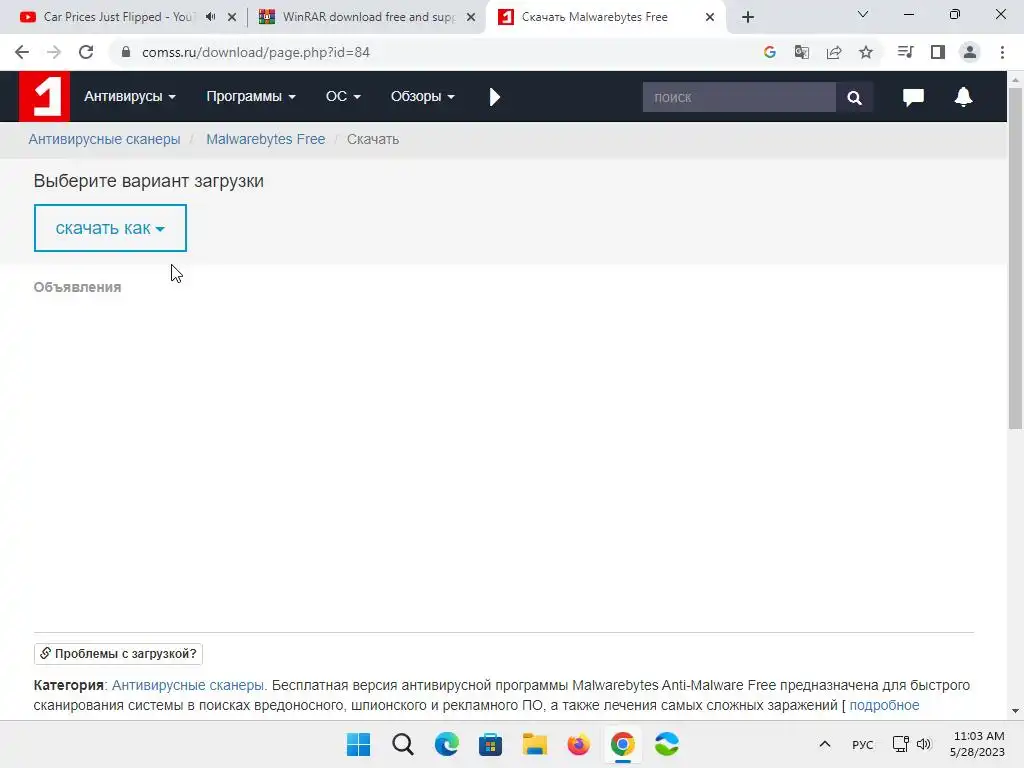Toggle the browser side panel
Viewport: 1024px width, 768px height.
[938, 52]
